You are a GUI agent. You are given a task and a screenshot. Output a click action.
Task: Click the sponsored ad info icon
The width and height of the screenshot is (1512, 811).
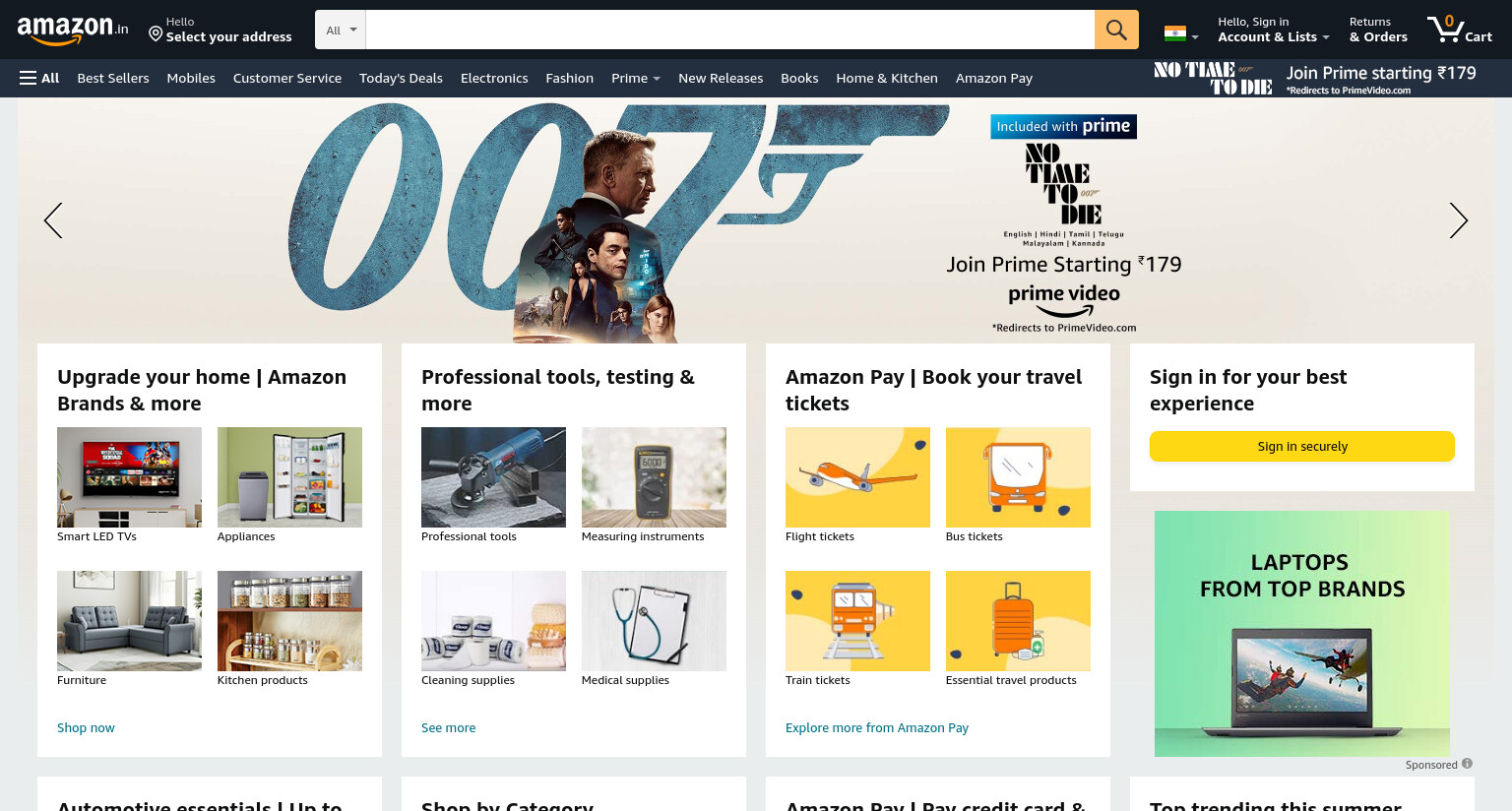coord(1467,764)
